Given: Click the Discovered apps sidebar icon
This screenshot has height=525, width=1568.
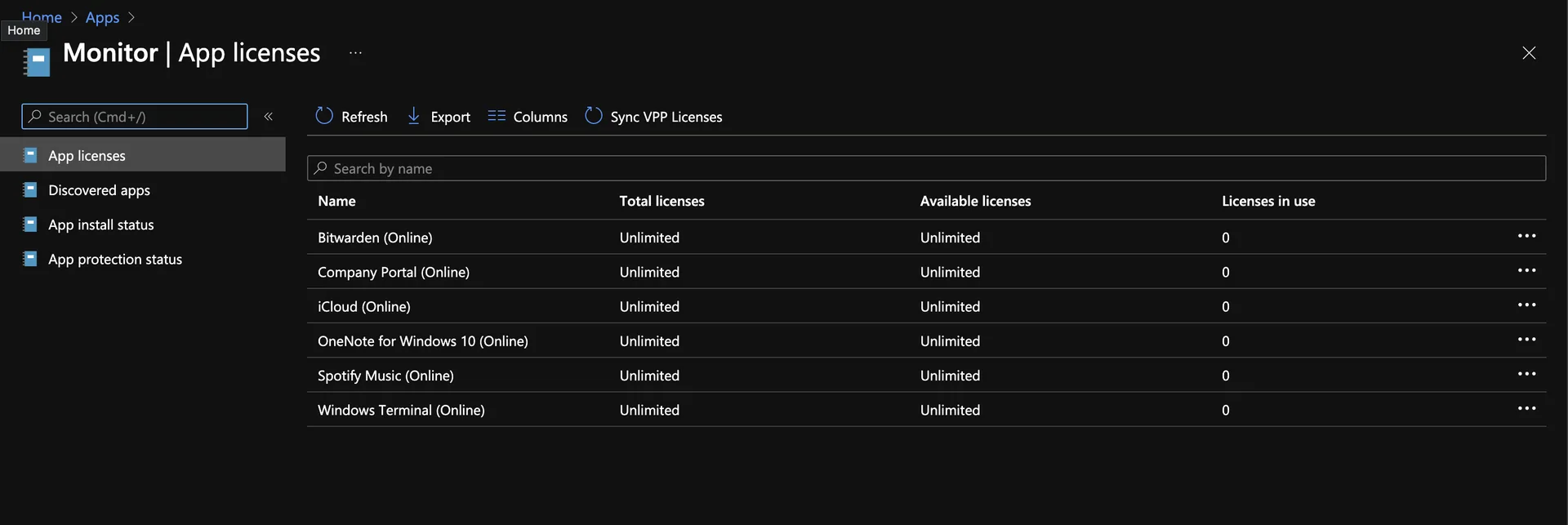Looking at the screenshot, I should [x=30, y=189].
